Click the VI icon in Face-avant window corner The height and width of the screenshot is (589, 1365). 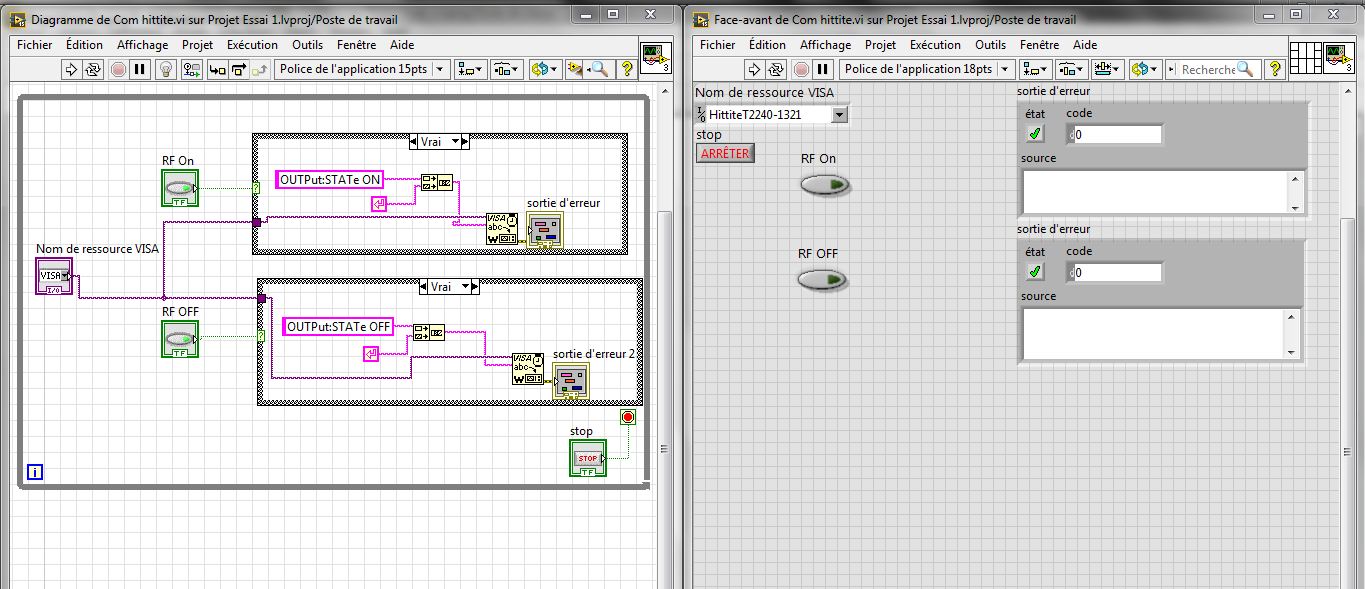(x=1339, y=58)
